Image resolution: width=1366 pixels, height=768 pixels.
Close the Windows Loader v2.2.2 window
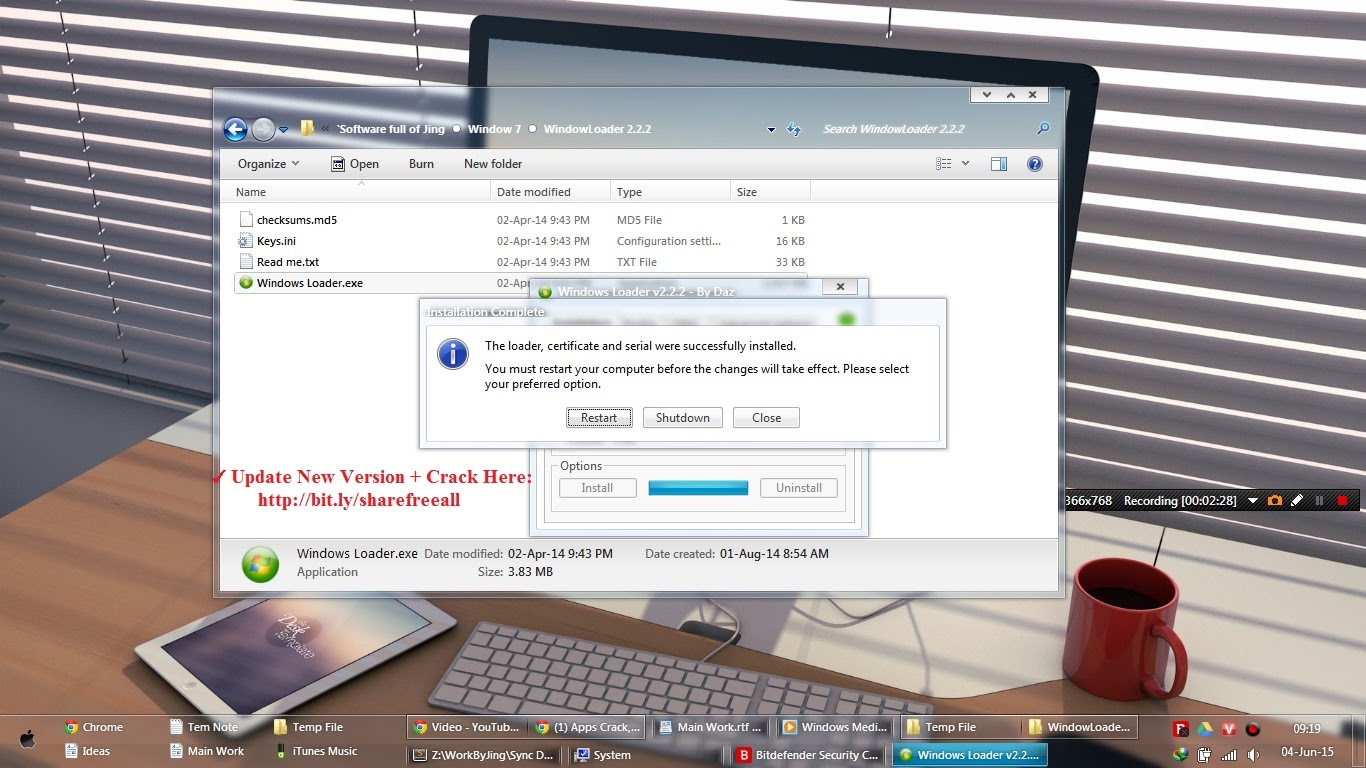click(840, 287)
